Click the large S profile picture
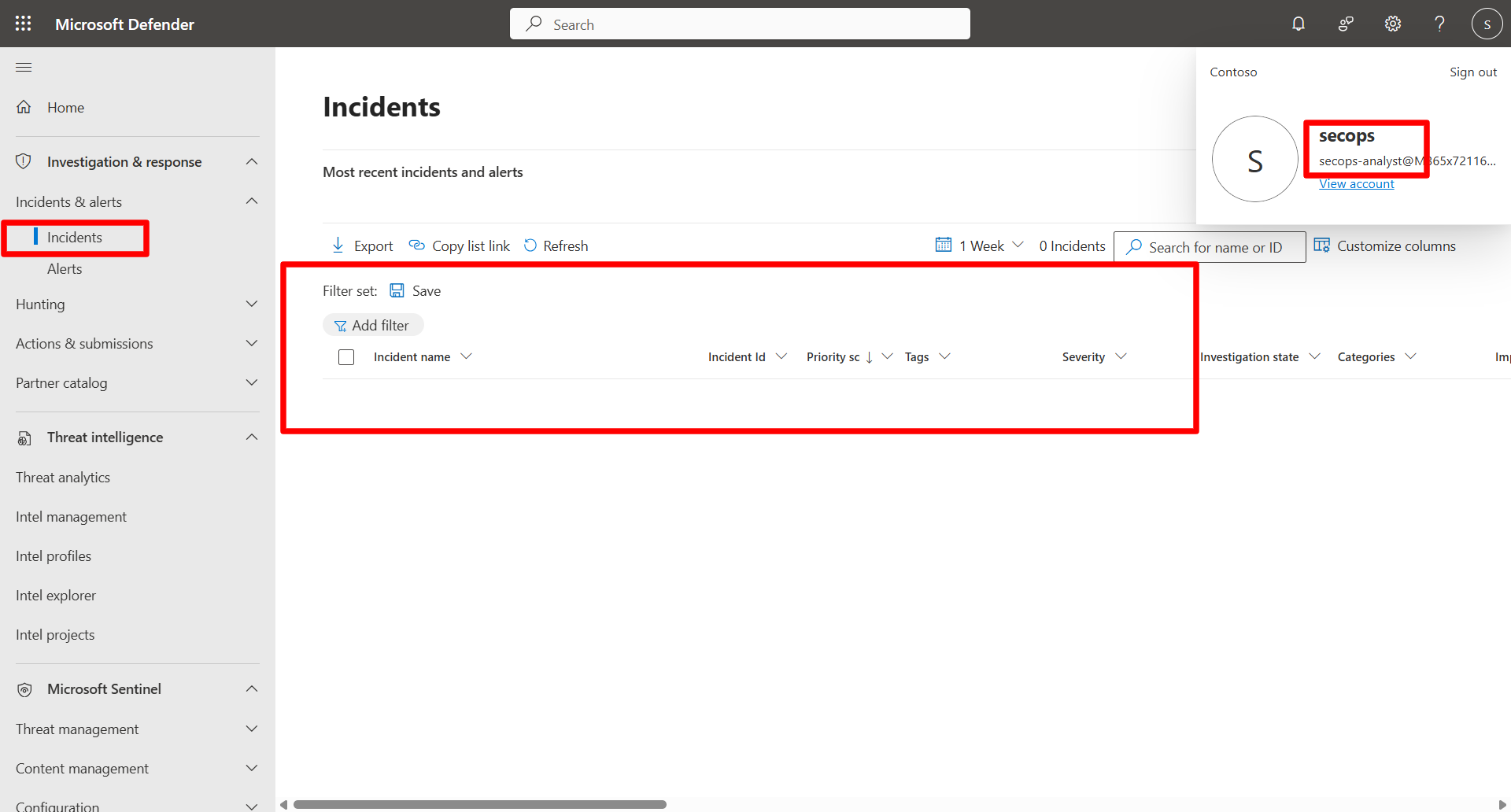 pyautogui.click(x=1255, y=159)
